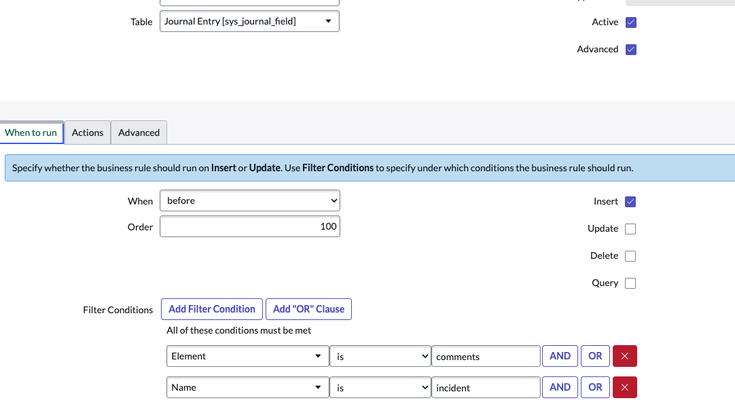
Task: Click Add Filter Condition button
Action: 211,309
